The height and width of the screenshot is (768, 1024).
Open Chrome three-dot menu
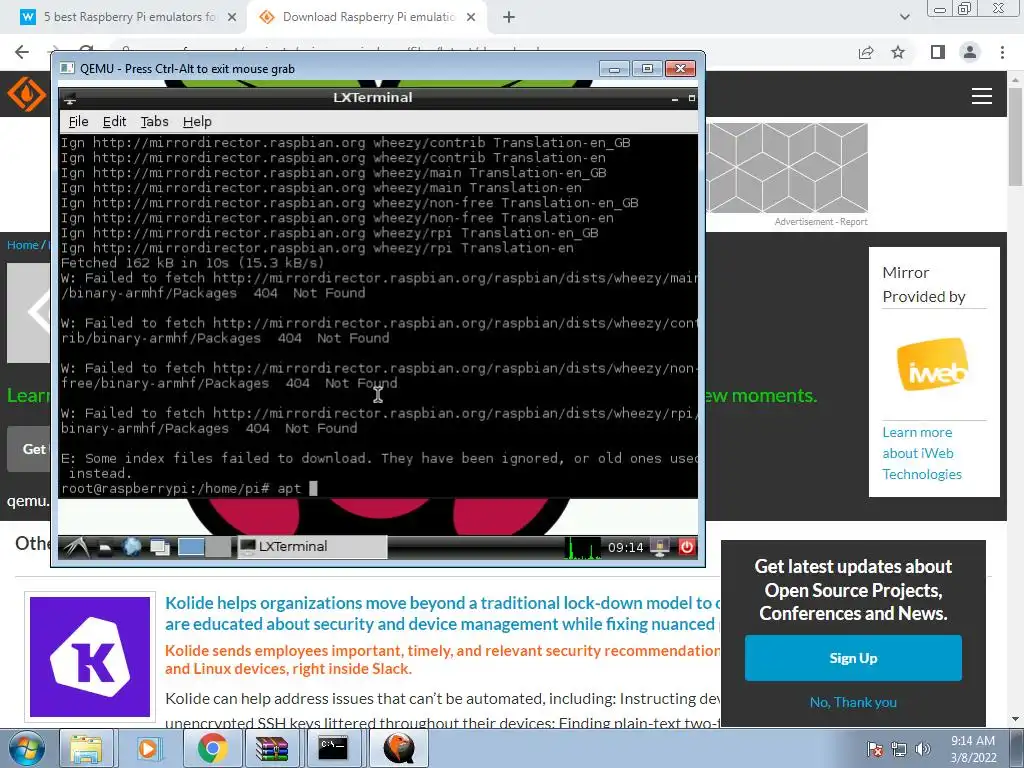tap(1002, 52)
